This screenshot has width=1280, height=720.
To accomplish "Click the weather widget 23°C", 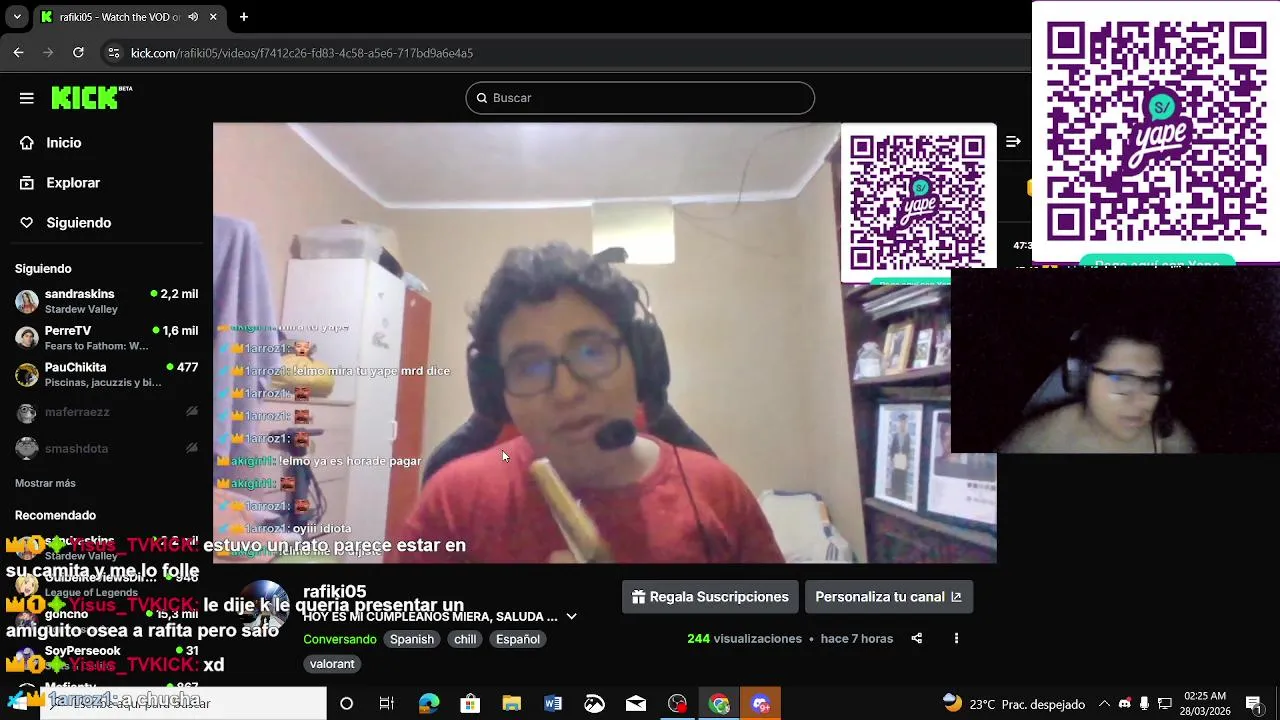I will point(1013,704).
